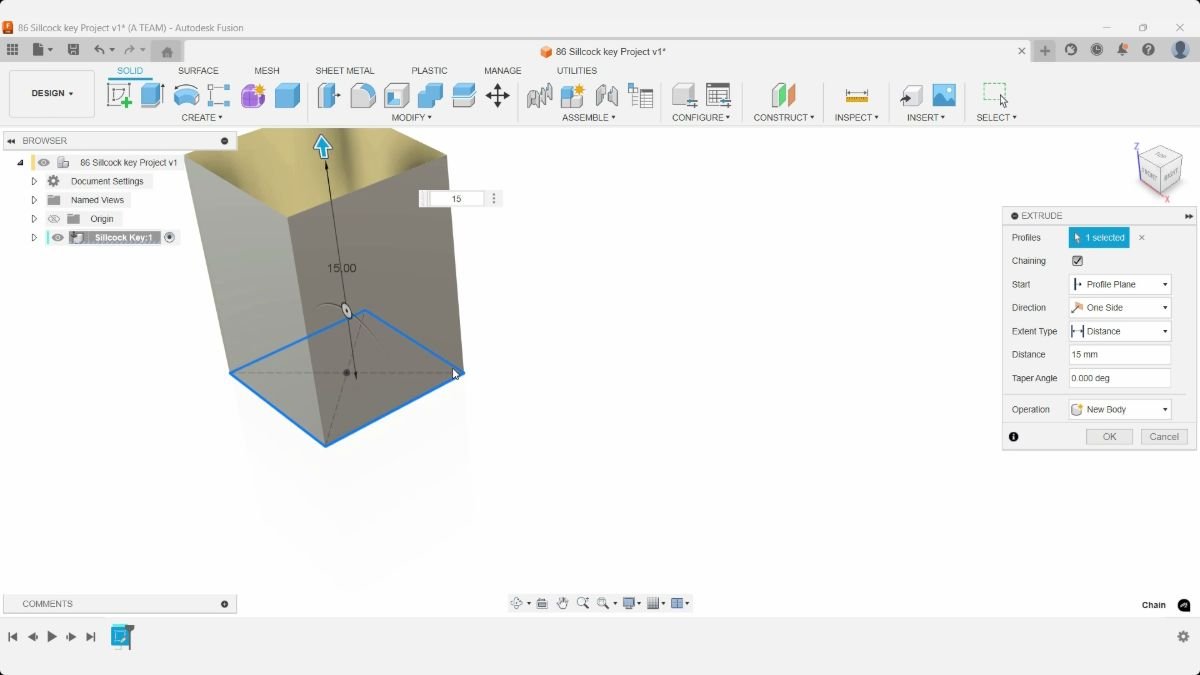Open the Data Panel grid icon
1200x675 pixels.
point(12,50)
